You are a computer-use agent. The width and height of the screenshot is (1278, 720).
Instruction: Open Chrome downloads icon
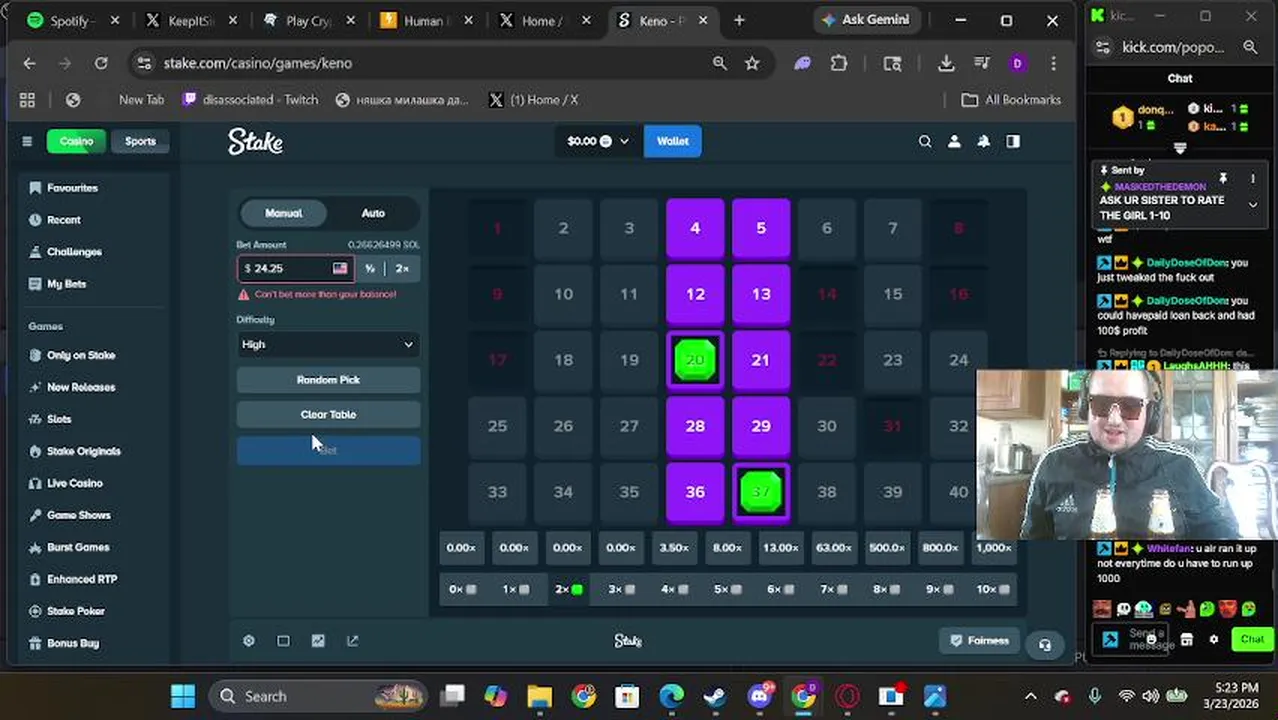[946, 63]
